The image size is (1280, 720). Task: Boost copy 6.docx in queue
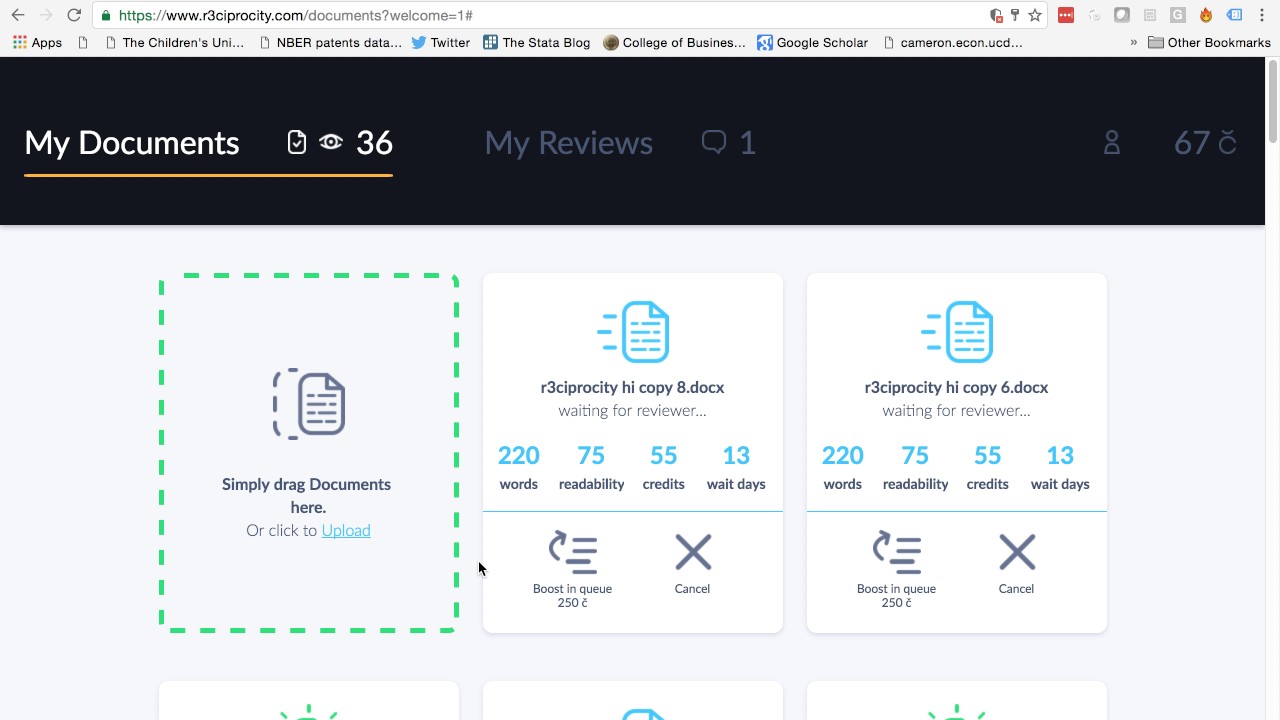896,570
